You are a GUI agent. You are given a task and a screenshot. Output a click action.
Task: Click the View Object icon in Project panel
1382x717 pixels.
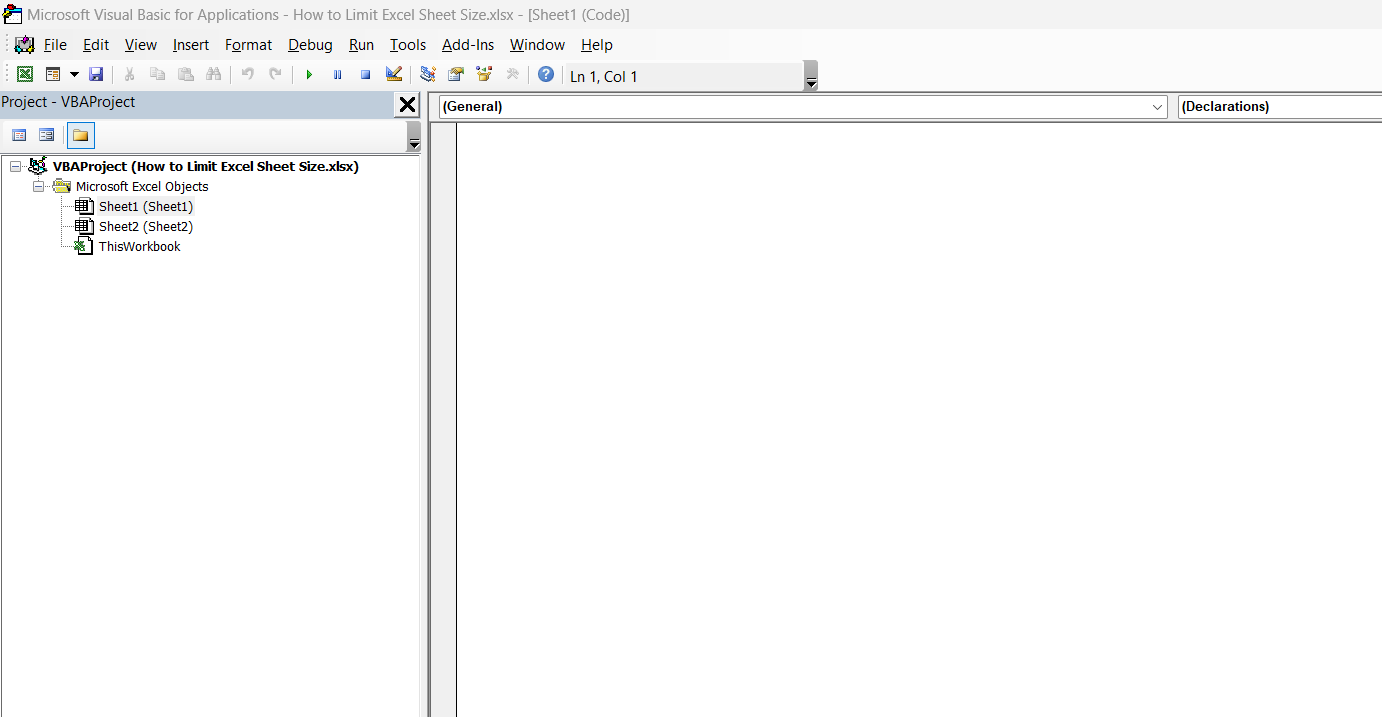[47, 135]
